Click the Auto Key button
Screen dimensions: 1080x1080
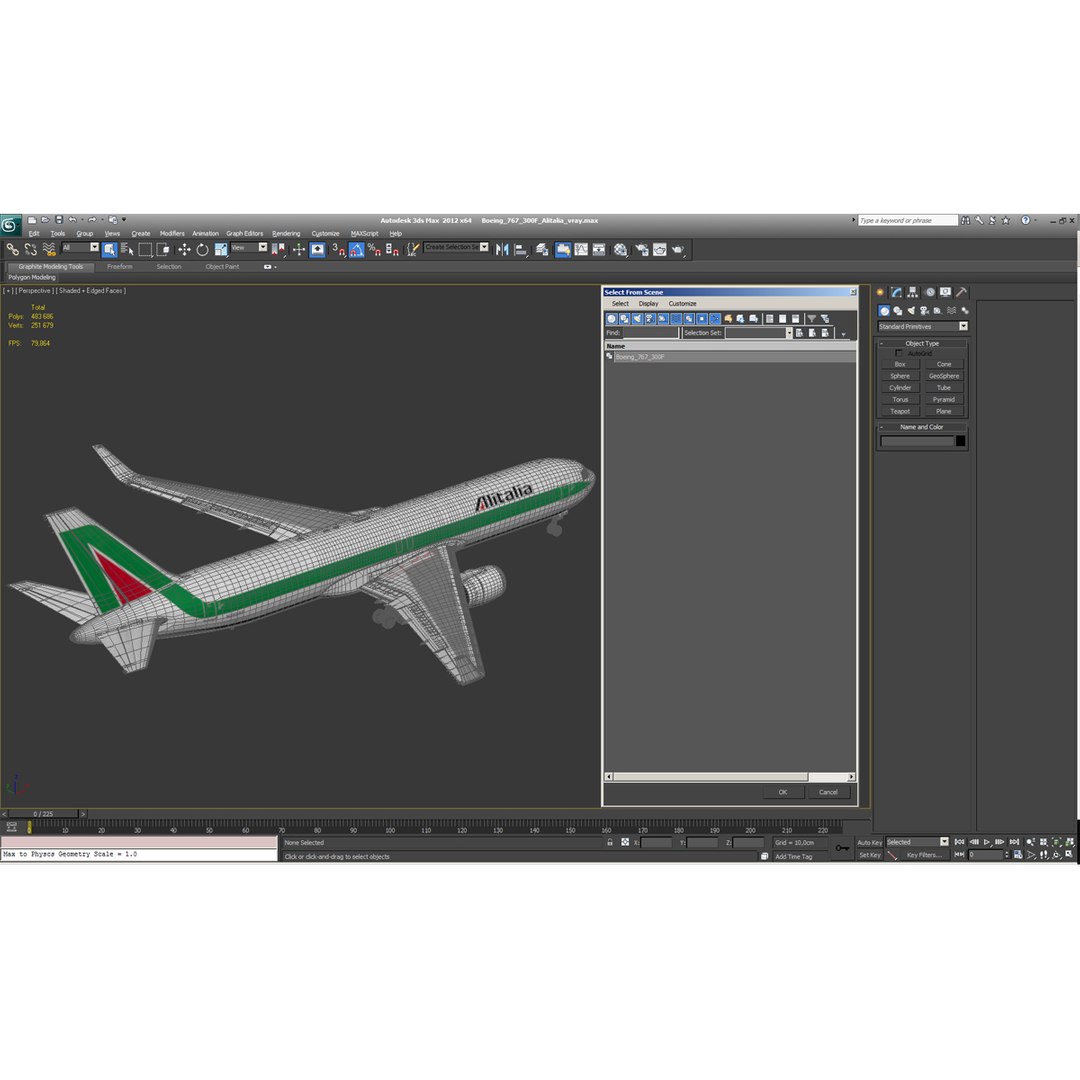pyautogui.click(x=869, y=842)
